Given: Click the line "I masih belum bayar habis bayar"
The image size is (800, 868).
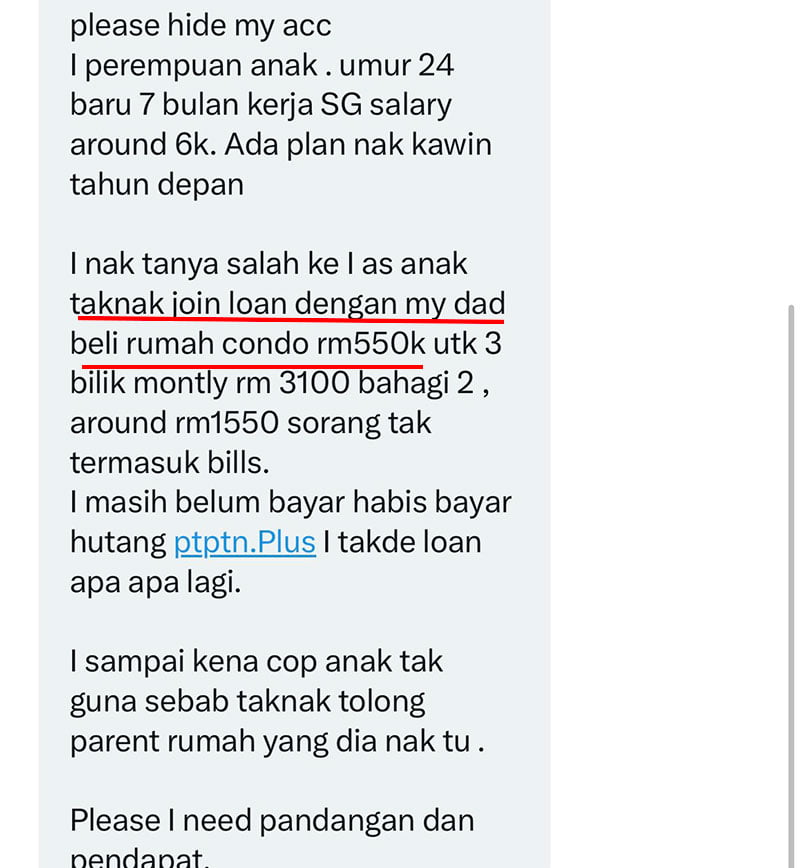Looking at the screenshot, I should click(x=291, y=503).
